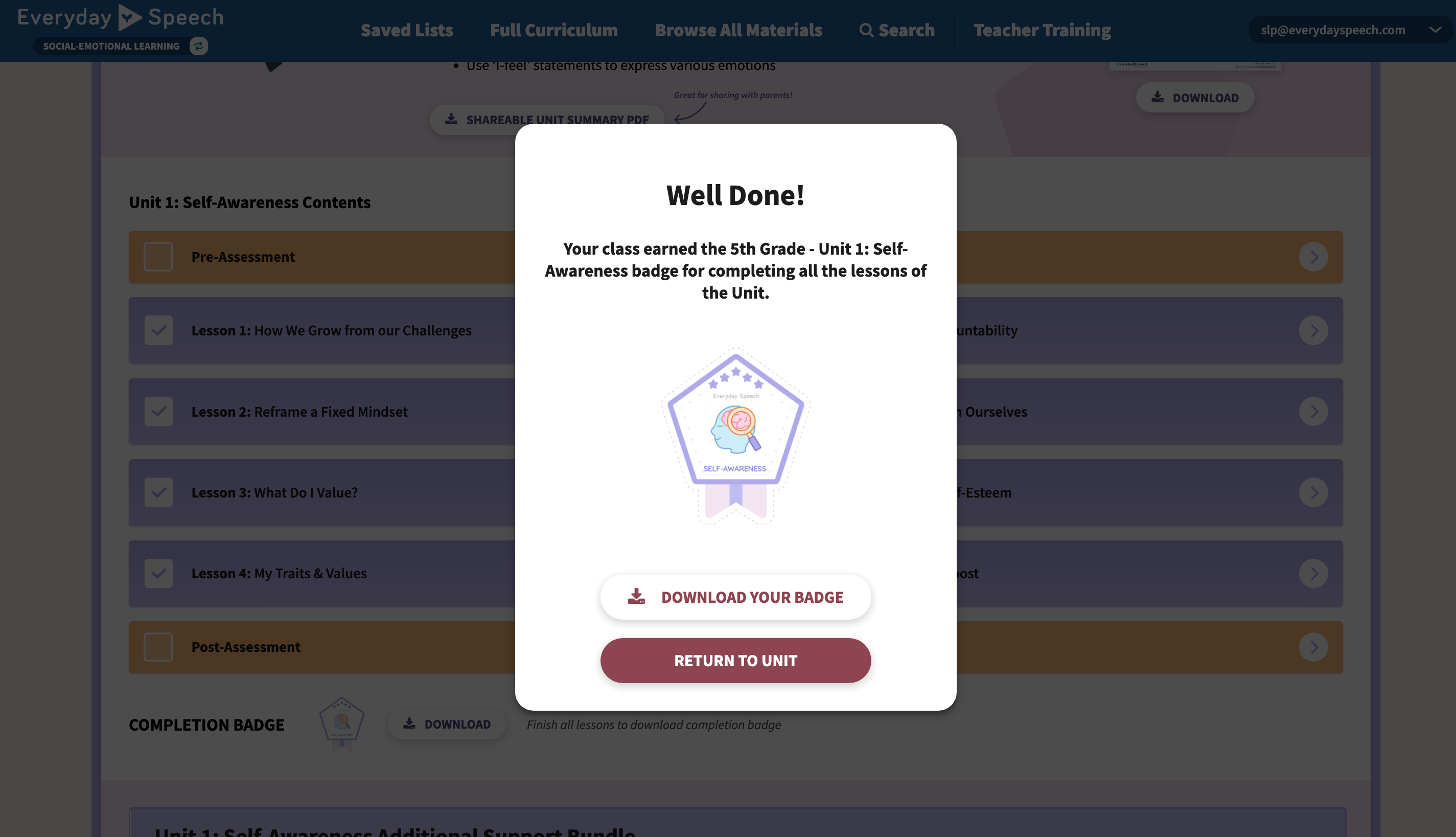Click the download icon in Download Your Badge
Viewport: 1456px width, 837px height.
636,596
